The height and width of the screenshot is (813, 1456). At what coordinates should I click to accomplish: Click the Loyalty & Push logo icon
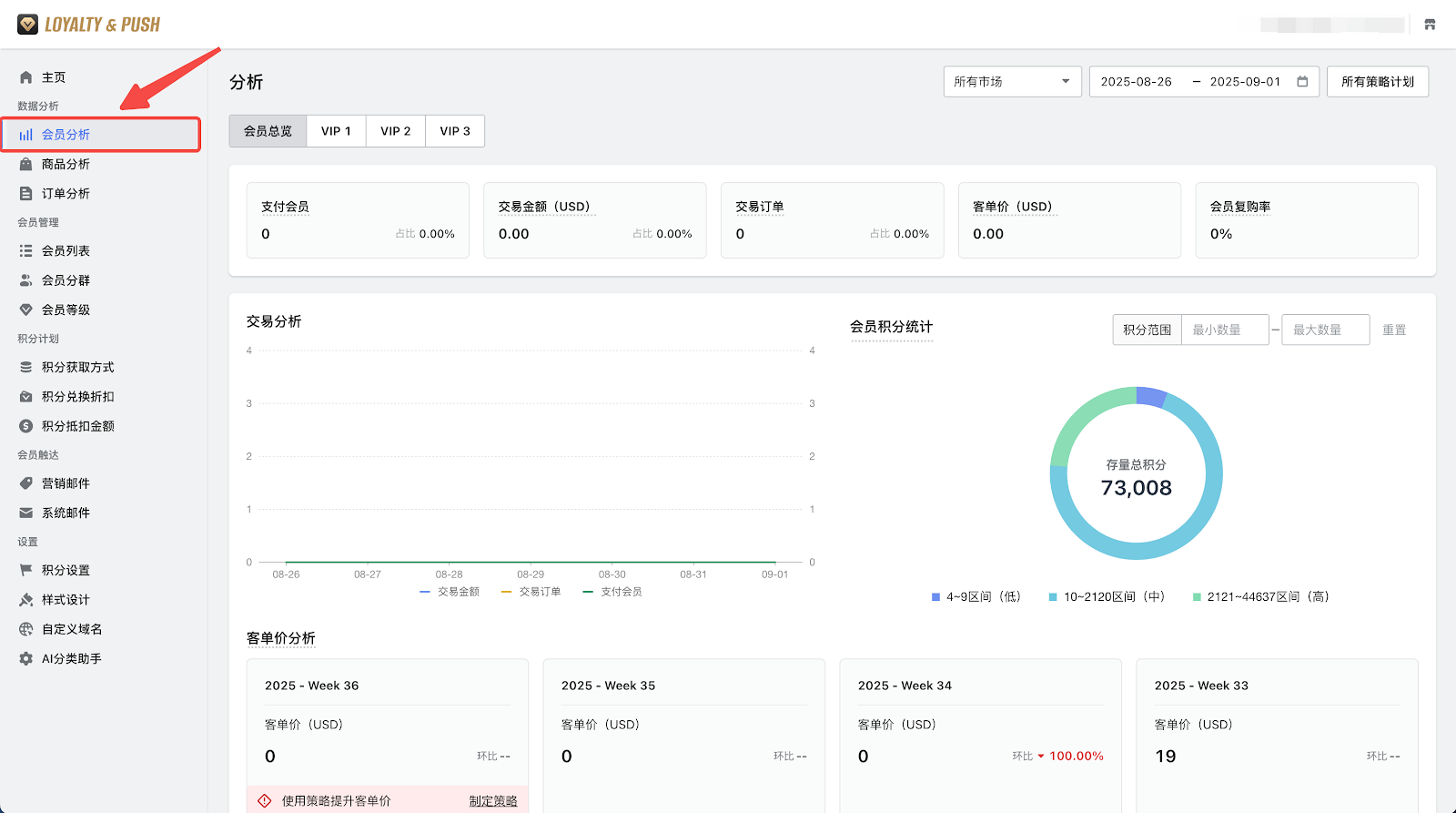tap(27, 25)
